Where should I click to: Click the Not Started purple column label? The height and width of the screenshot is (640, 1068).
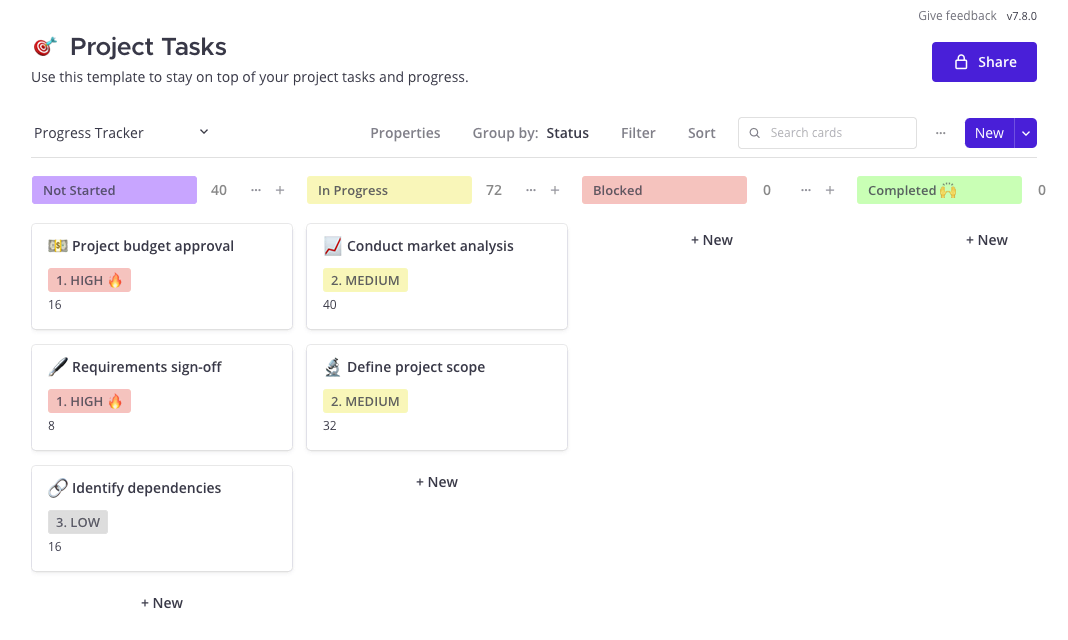point(114,190)
